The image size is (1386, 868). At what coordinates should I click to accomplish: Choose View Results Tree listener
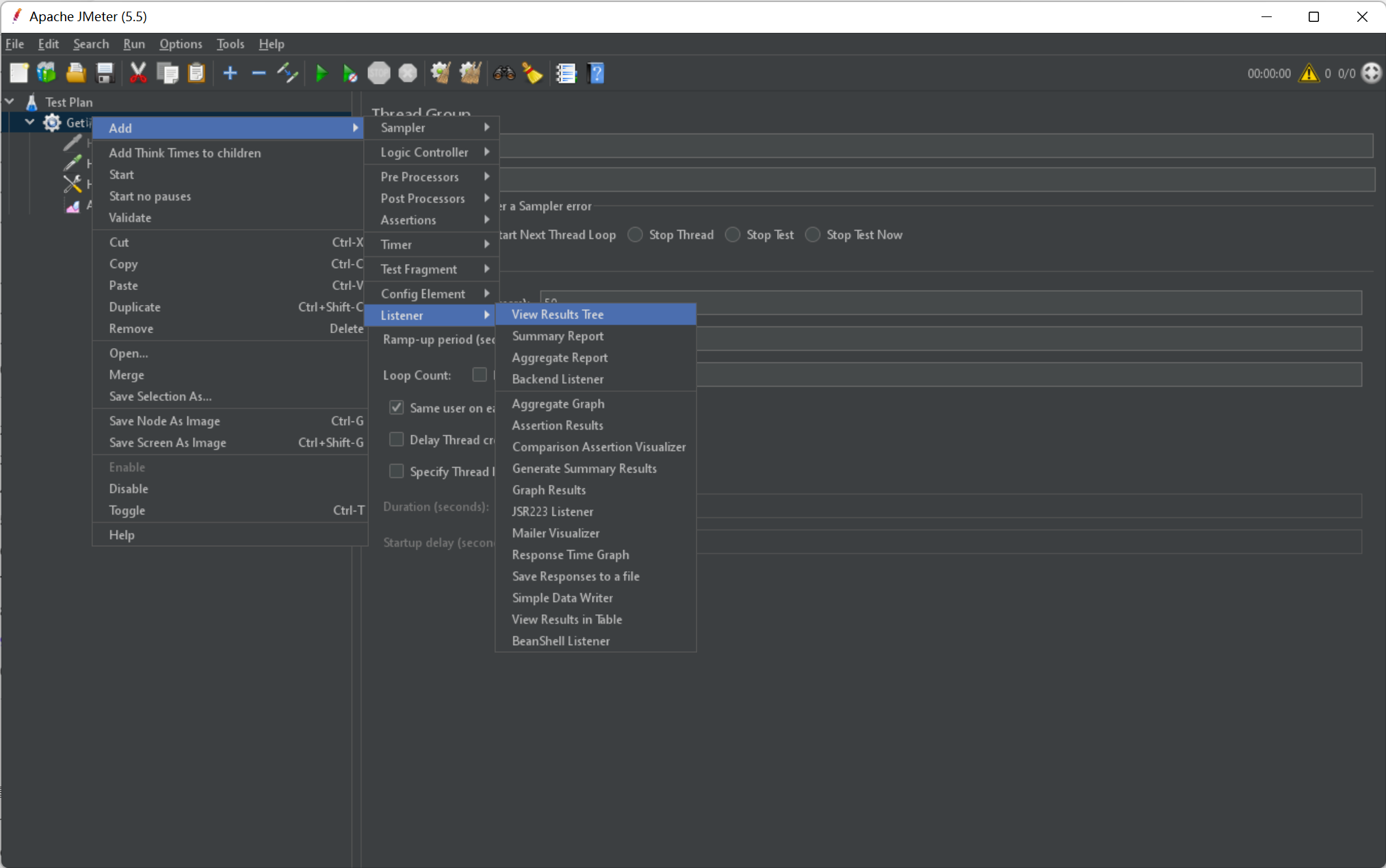click(x=596, y=315)
